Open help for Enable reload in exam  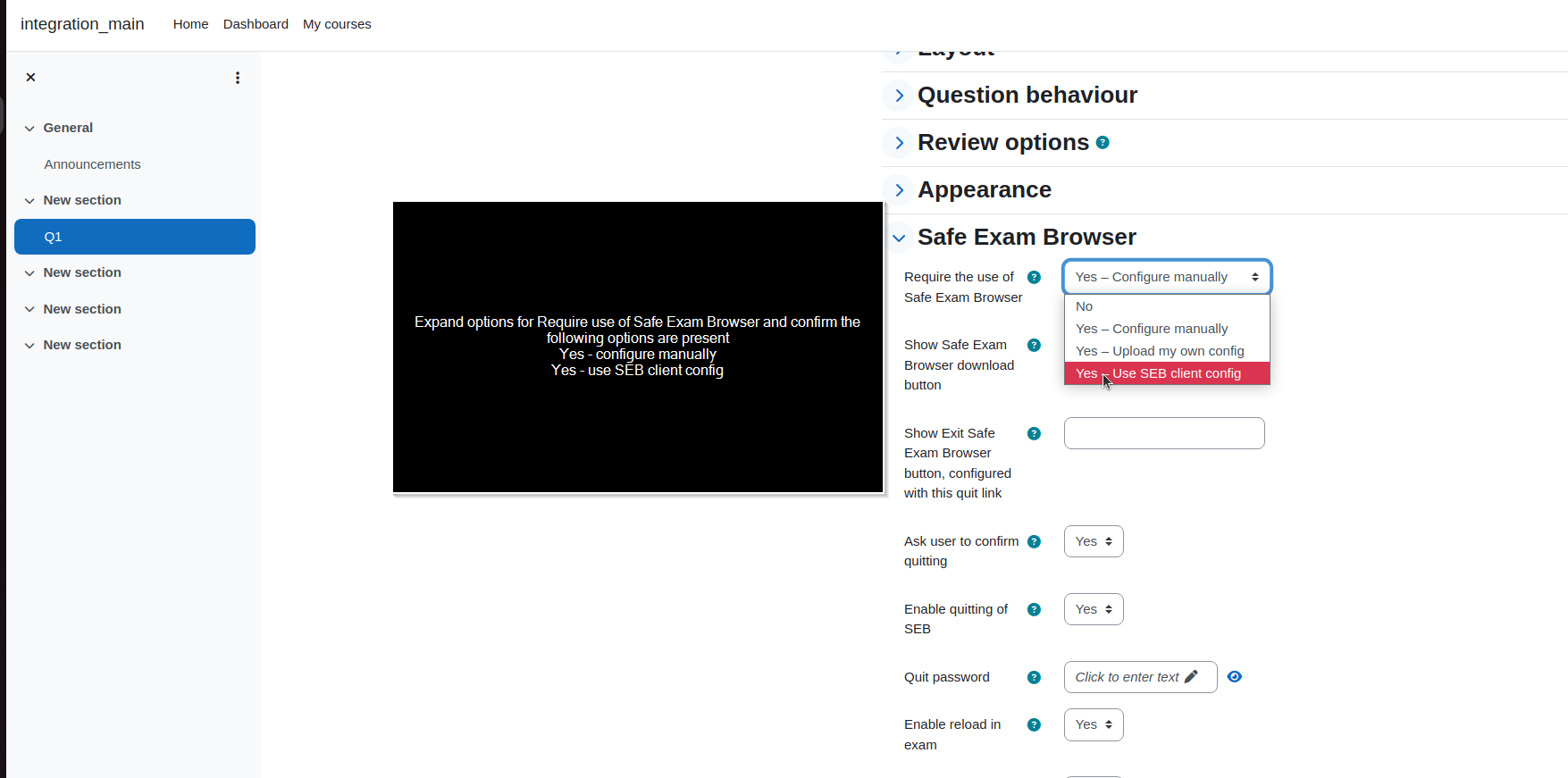[1034, 724]
